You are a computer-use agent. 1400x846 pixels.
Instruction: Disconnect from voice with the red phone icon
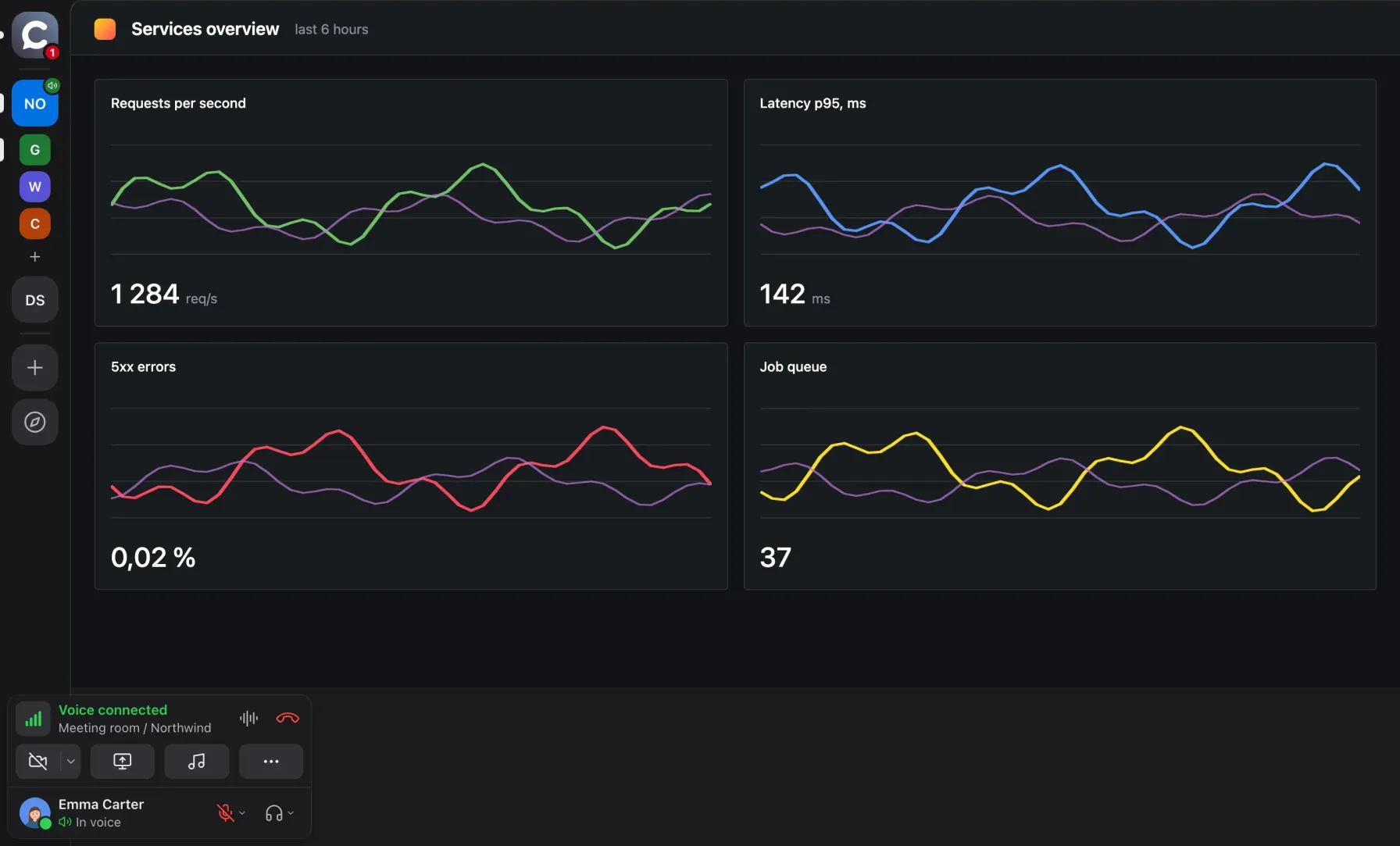click(287, 718)
